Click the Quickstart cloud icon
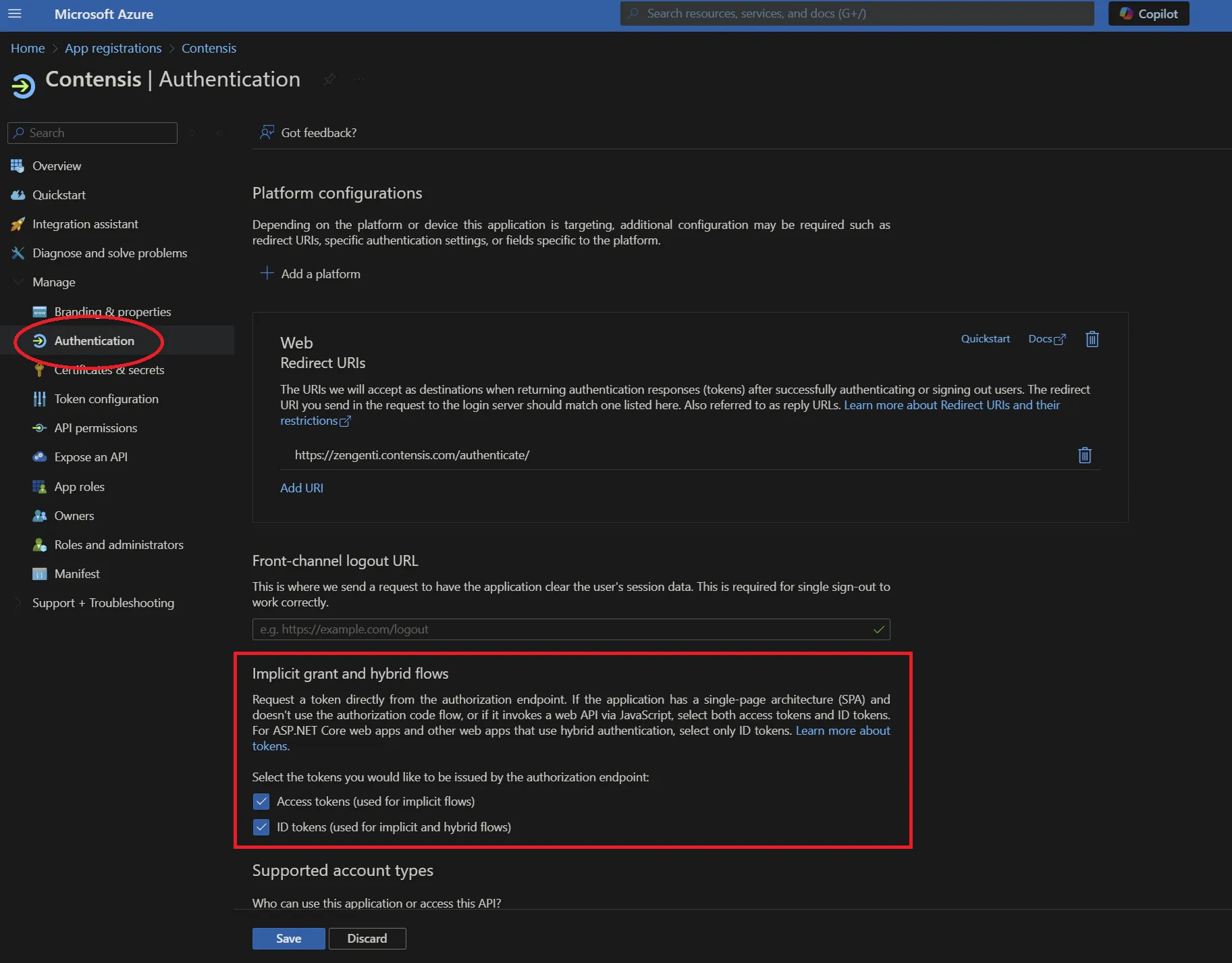The width and height of the screenshot is (1232, 963). 18,195
